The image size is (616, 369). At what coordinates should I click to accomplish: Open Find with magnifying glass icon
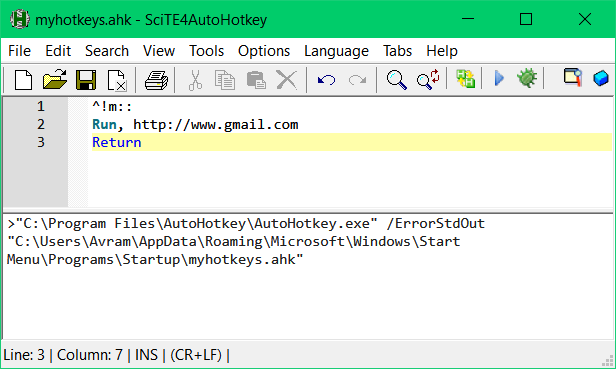[x=396, y=80]
